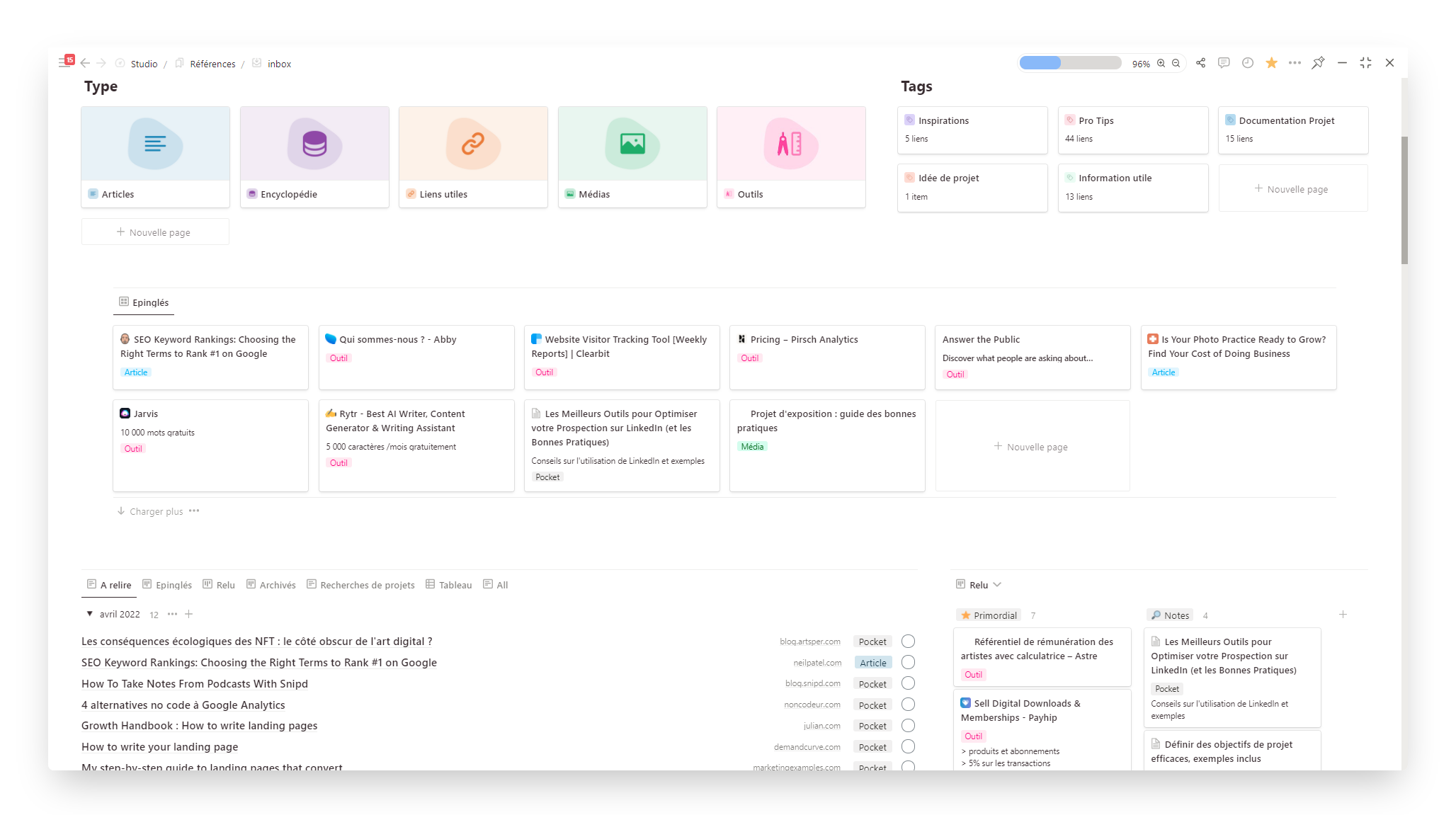1456x815 pixels.
Task: Open page history clock icon
Action: (x=1248, y=63)
